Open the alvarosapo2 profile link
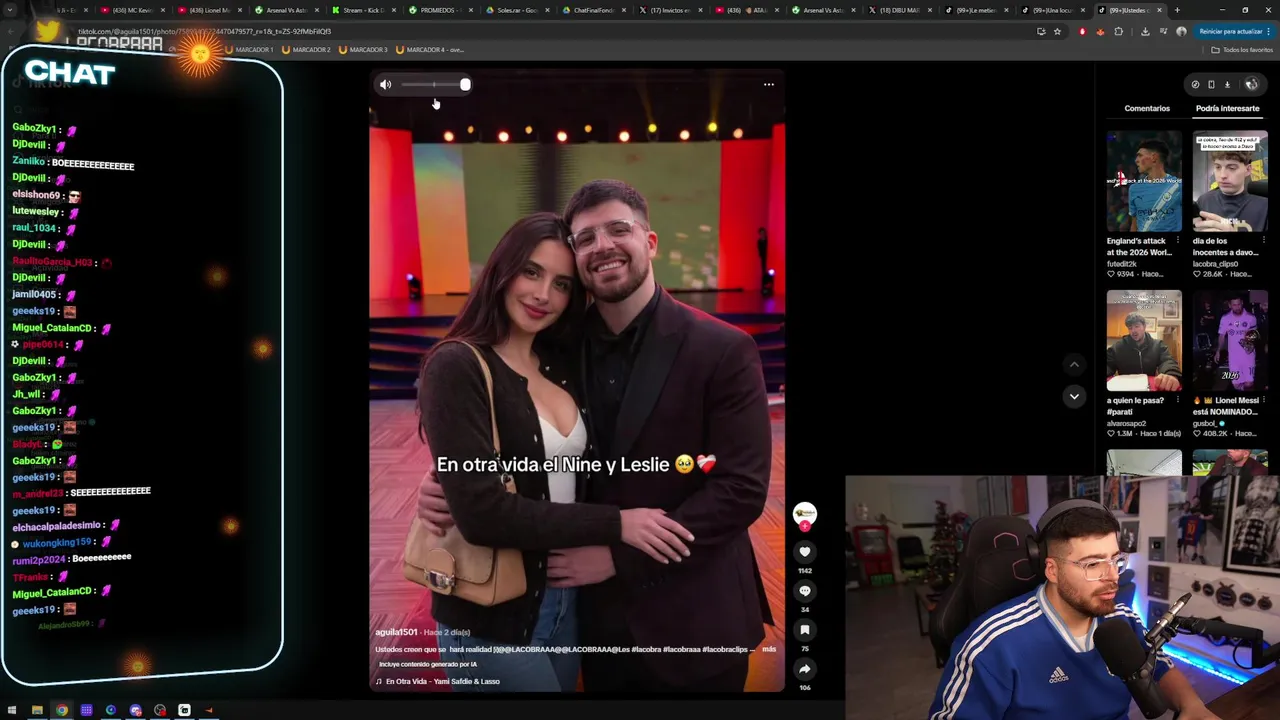This screenshot has width=1280, height=720. pyautogui.click(x=1127, y=423)
